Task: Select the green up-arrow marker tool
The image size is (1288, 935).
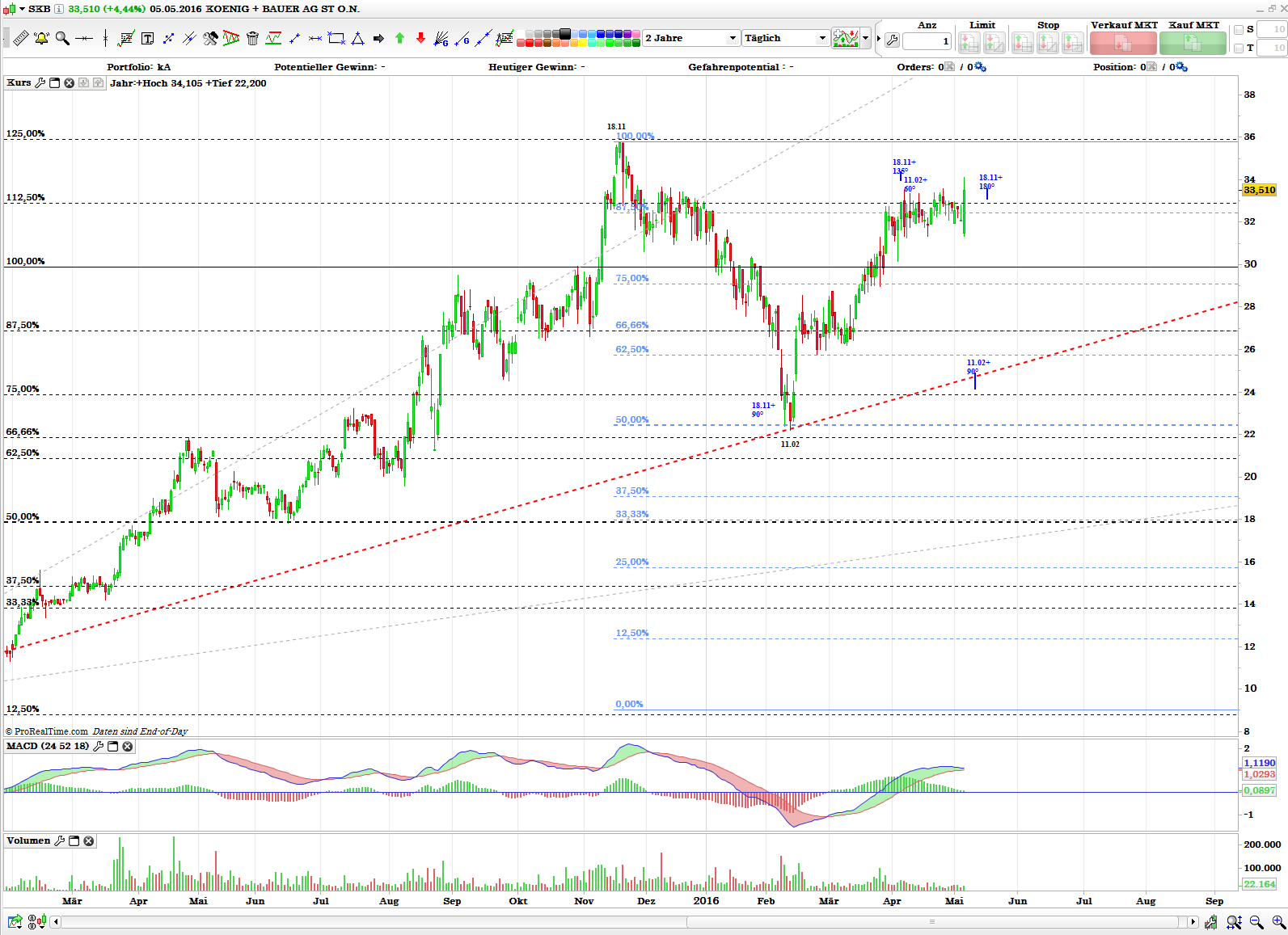Action: tap(399, 38)
